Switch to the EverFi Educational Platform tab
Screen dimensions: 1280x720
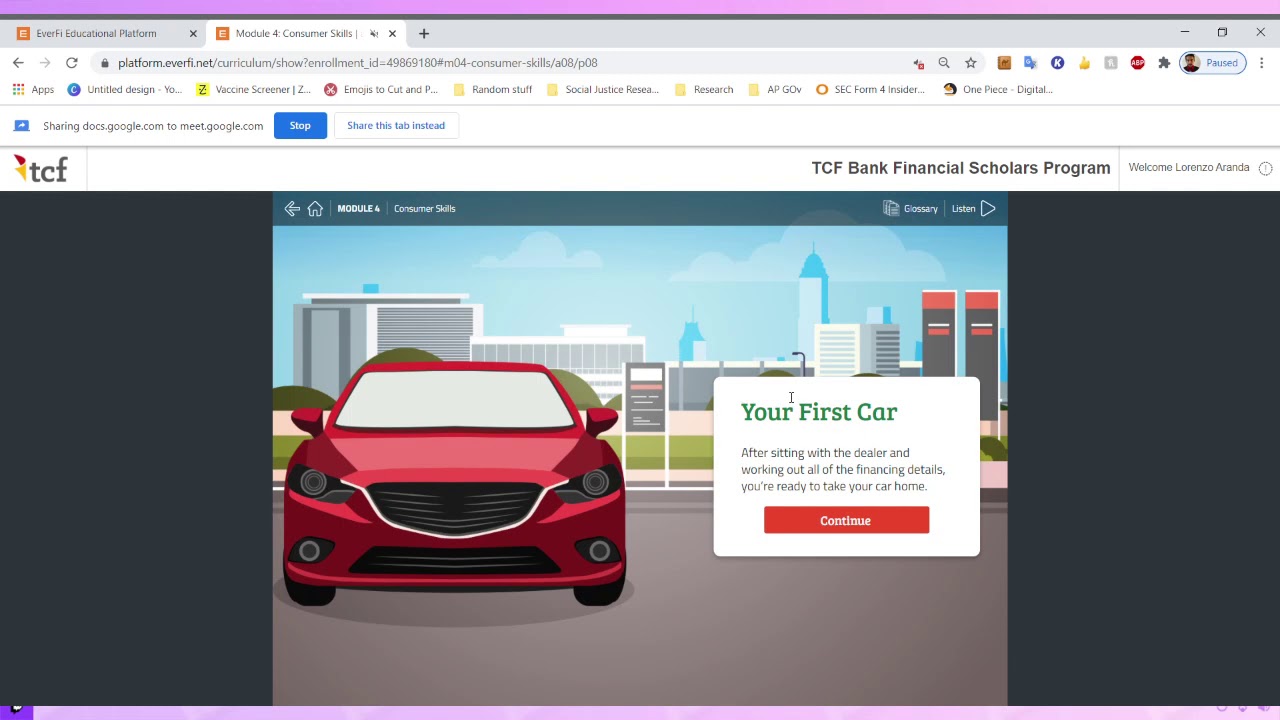(107, 33)
